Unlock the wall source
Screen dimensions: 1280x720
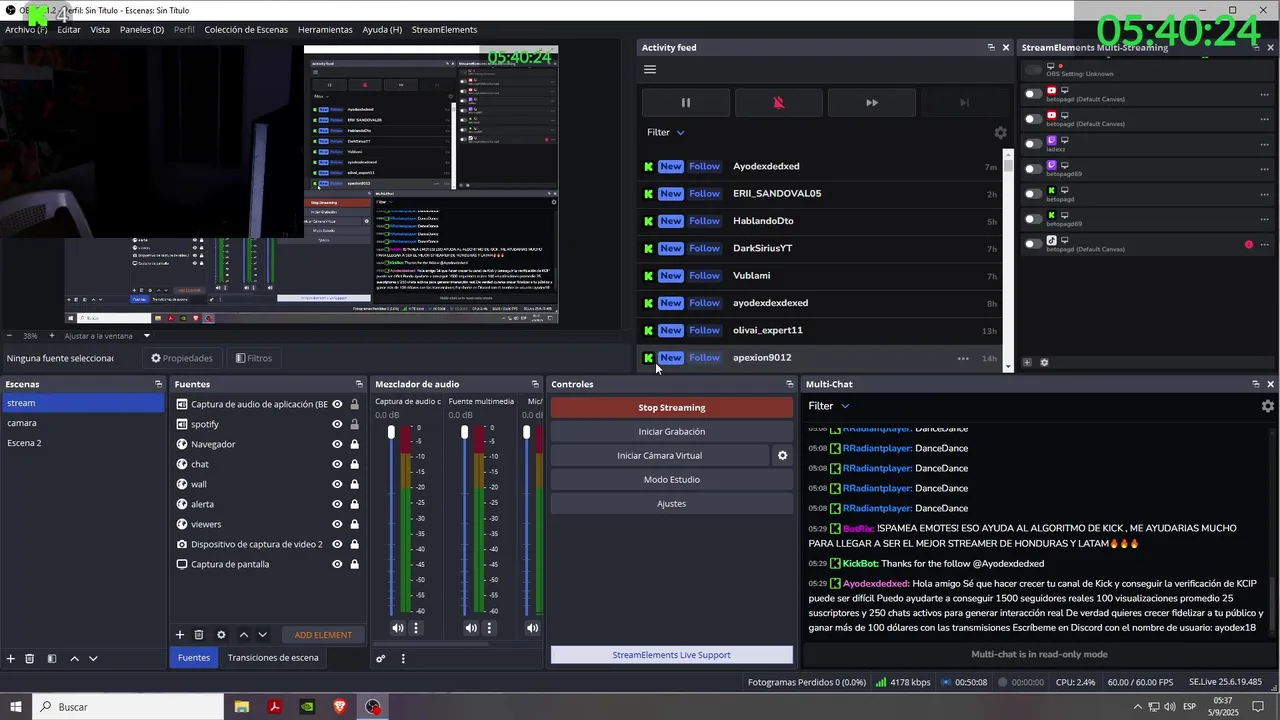tap(354, 484)
